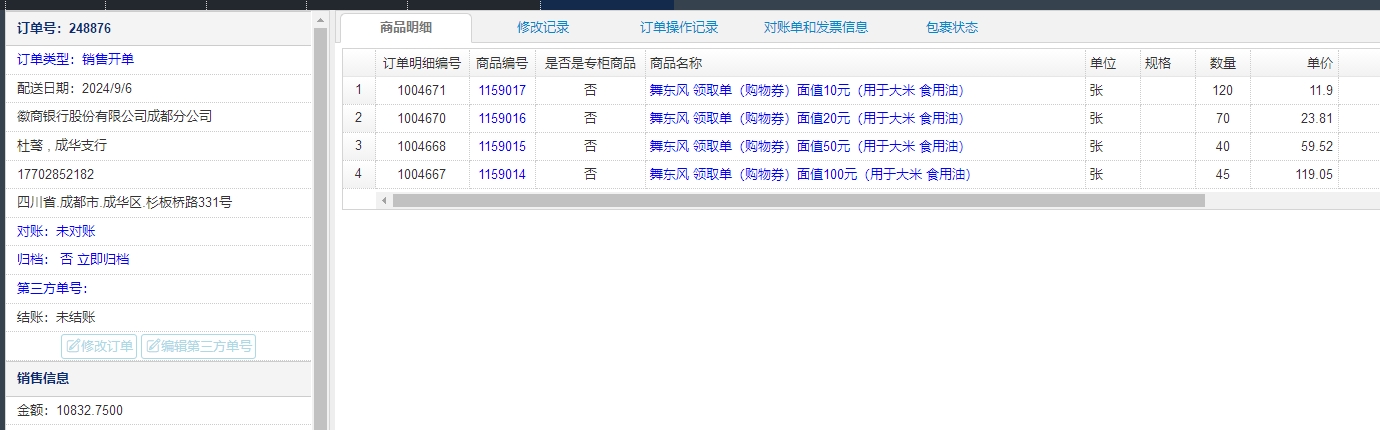Click the 订单号: 248876 heading

(64, 28)
